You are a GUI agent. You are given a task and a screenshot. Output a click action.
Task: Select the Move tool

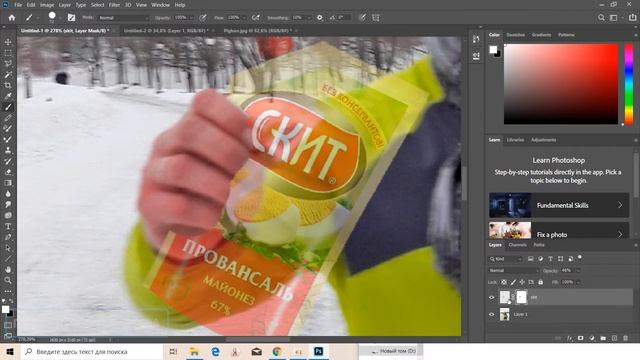coord(8,42)
